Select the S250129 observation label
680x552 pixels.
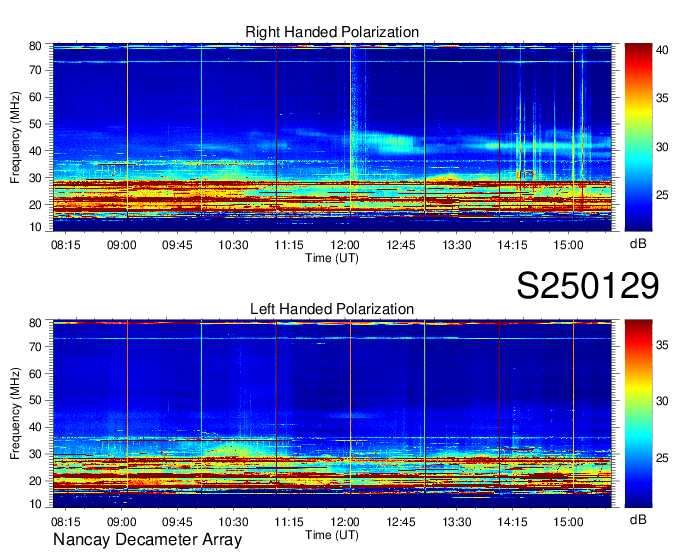tap(588, 286)
